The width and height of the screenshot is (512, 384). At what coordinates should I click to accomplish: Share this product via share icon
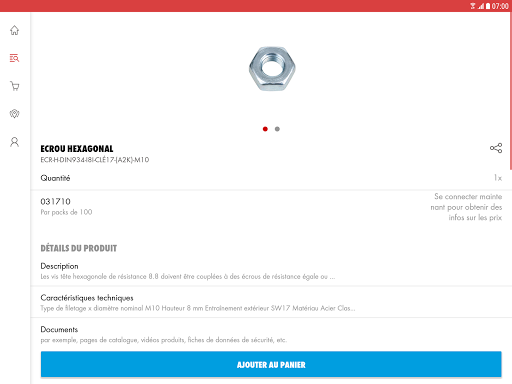point(496,148)
